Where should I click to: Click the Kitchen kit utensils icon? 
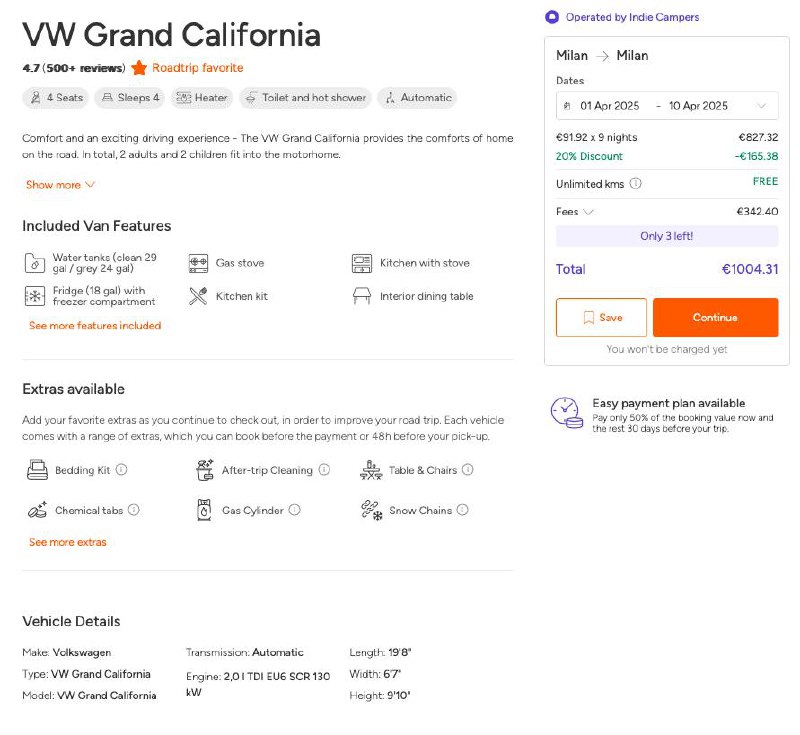(x=198, y=296)
